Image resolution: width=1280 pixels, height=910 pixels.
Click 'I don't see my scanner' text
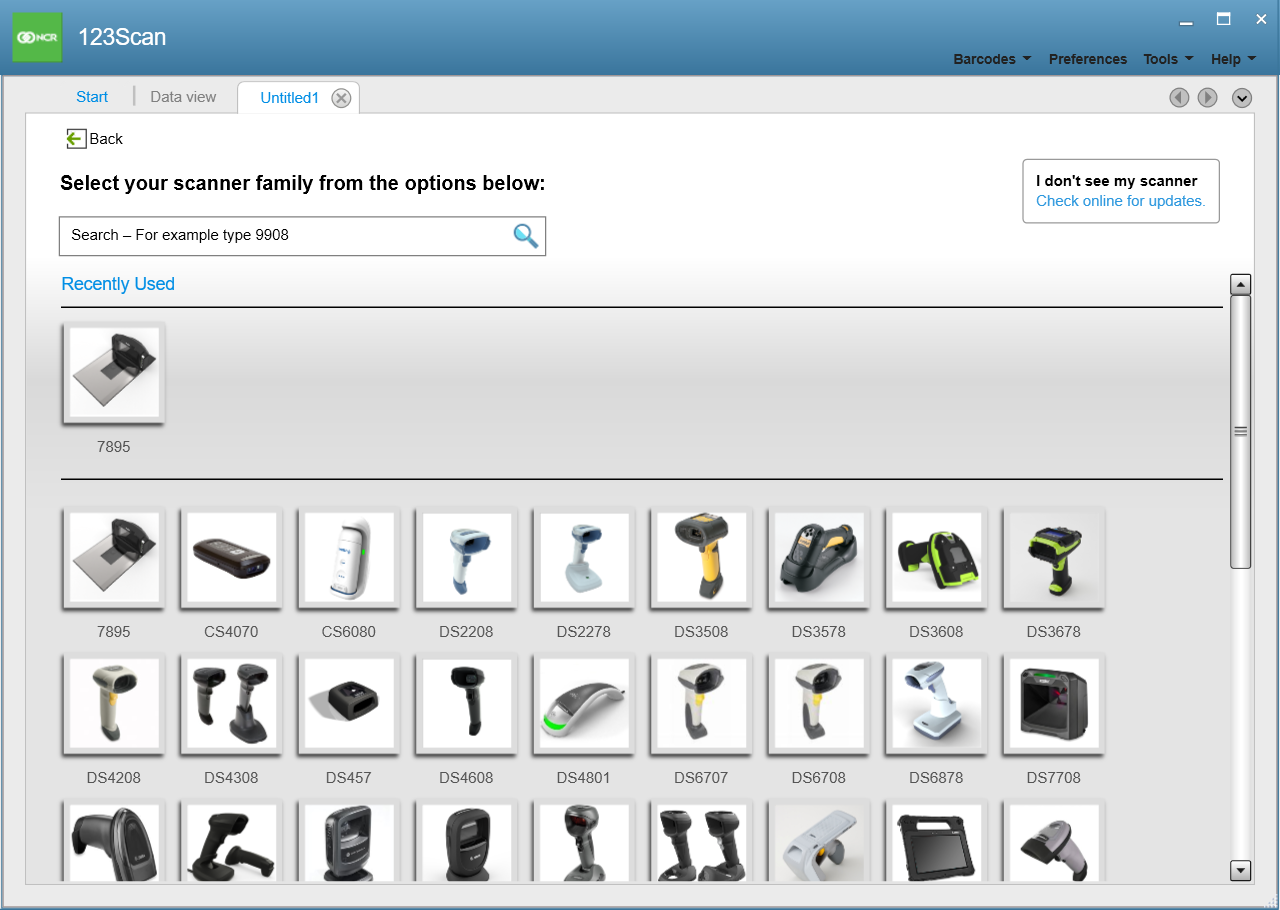[x=1117, y=181]
